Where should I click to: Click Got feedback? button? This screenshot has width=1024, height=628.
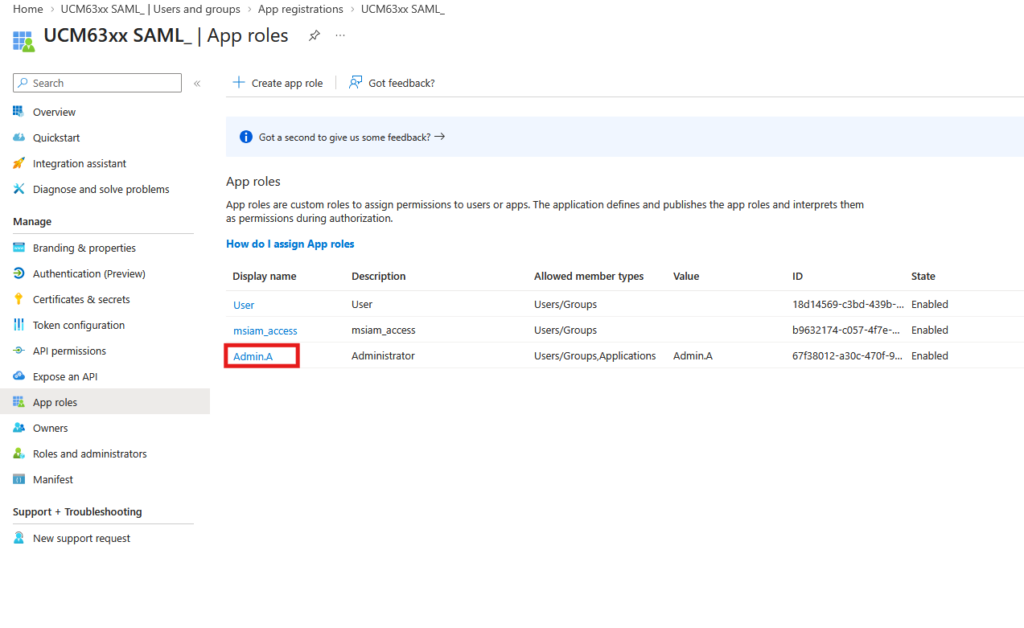(392, 83)
